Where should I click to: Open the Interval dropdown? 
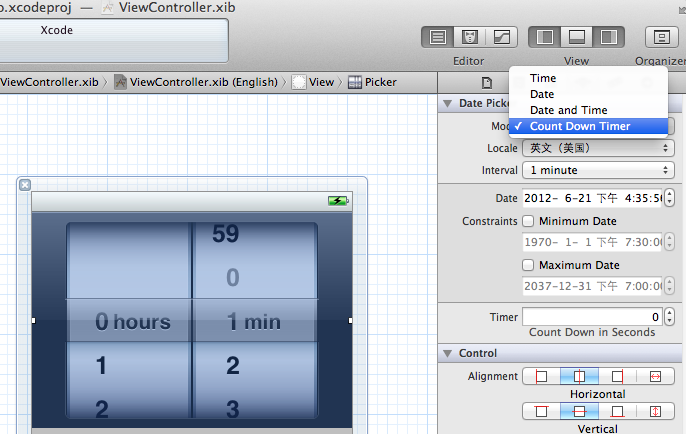click(598, 170)
